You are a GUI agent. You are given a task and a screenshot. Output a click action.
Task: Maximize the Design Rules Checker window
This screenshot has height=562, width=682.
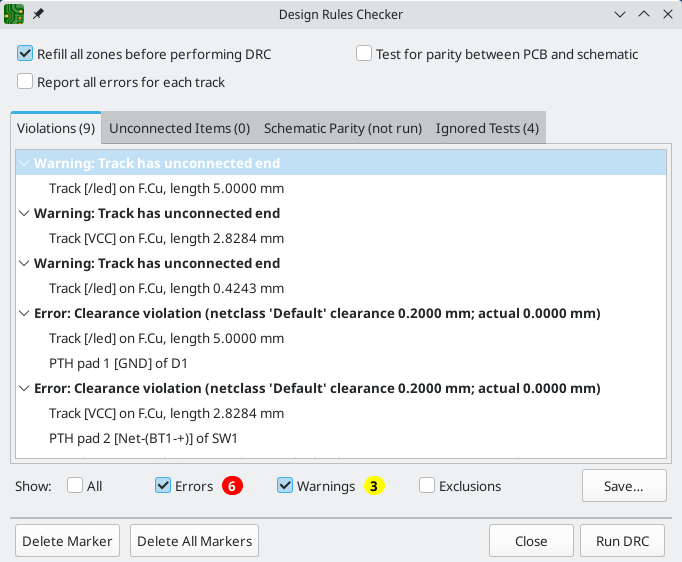643,14
